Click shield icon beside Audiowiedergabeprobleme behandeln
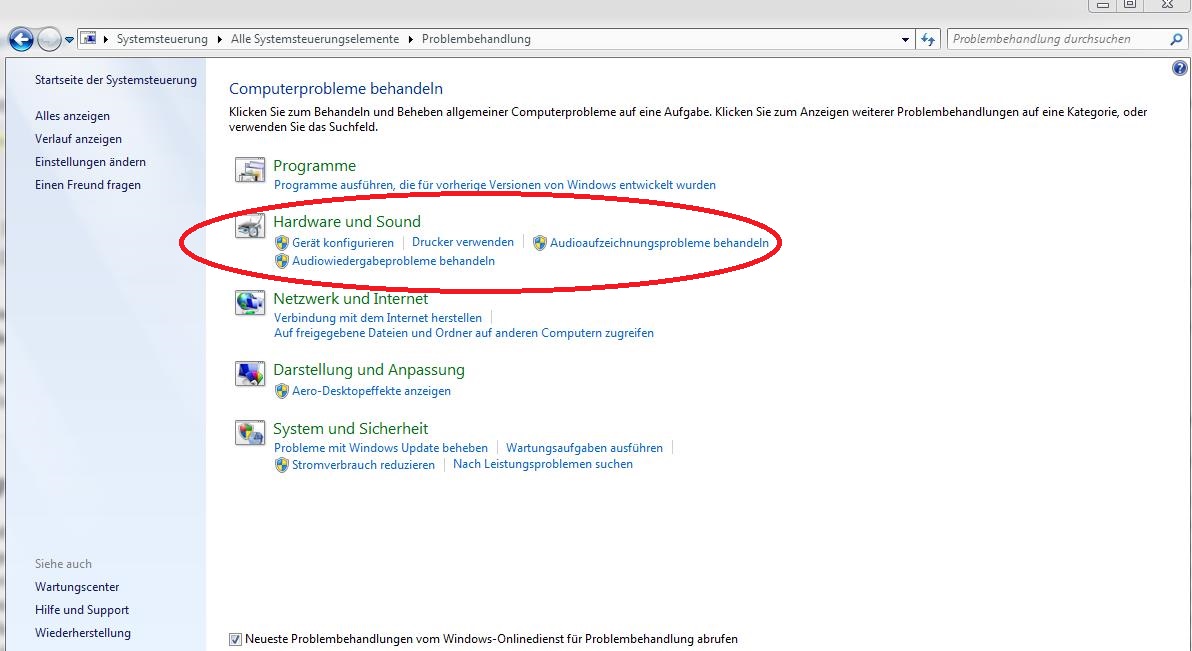Image resolution: width=1192 pixels, height=651 pixels. [x=282, y=261]
